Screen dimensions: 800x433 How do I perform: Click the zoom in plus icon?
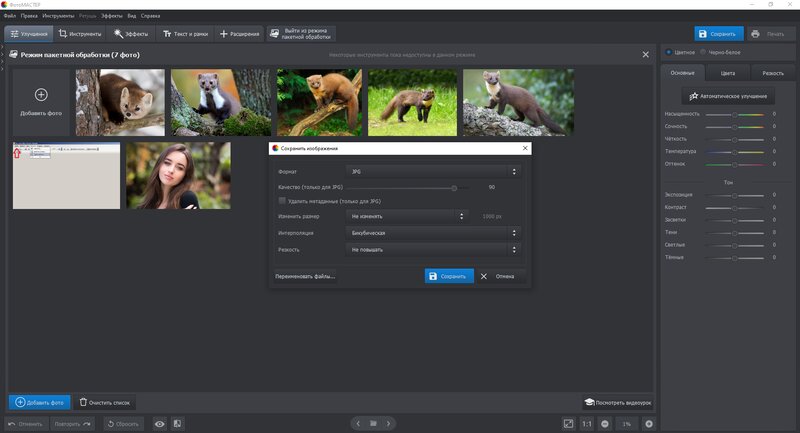click(648, 424)
